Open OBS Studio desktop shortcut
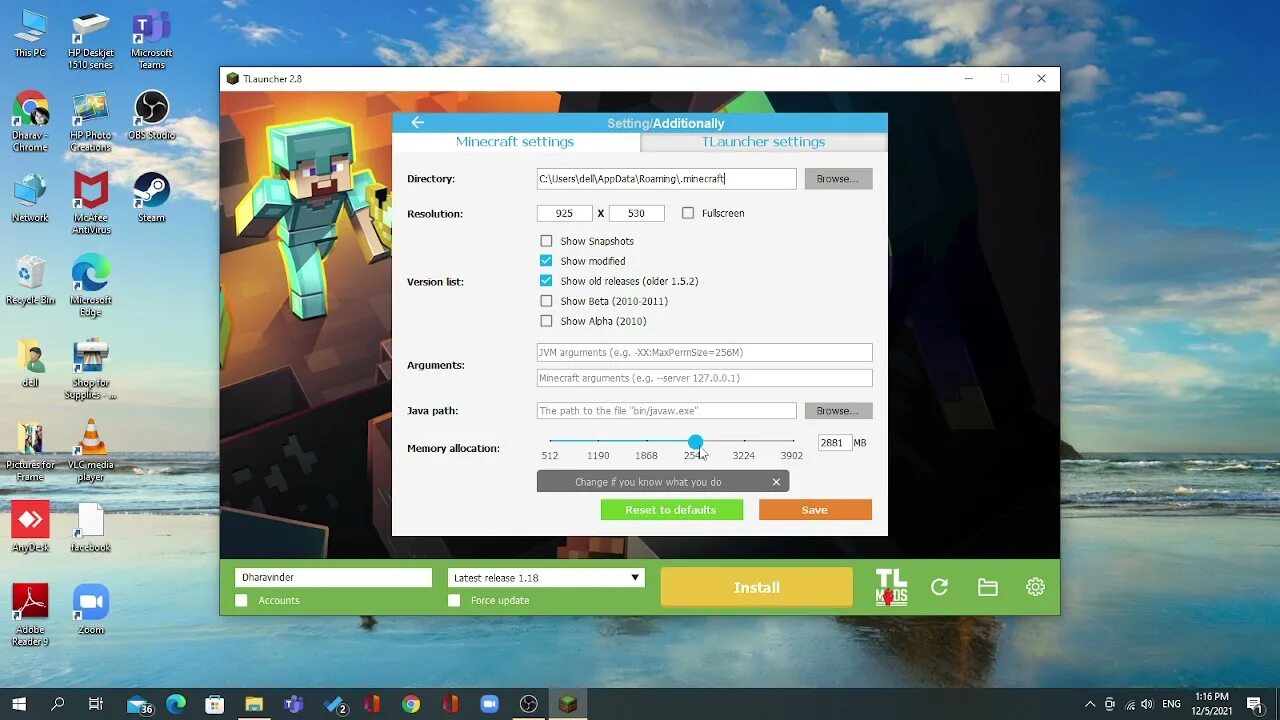This screenshot has width=1280, height=720. pos(152,115)
